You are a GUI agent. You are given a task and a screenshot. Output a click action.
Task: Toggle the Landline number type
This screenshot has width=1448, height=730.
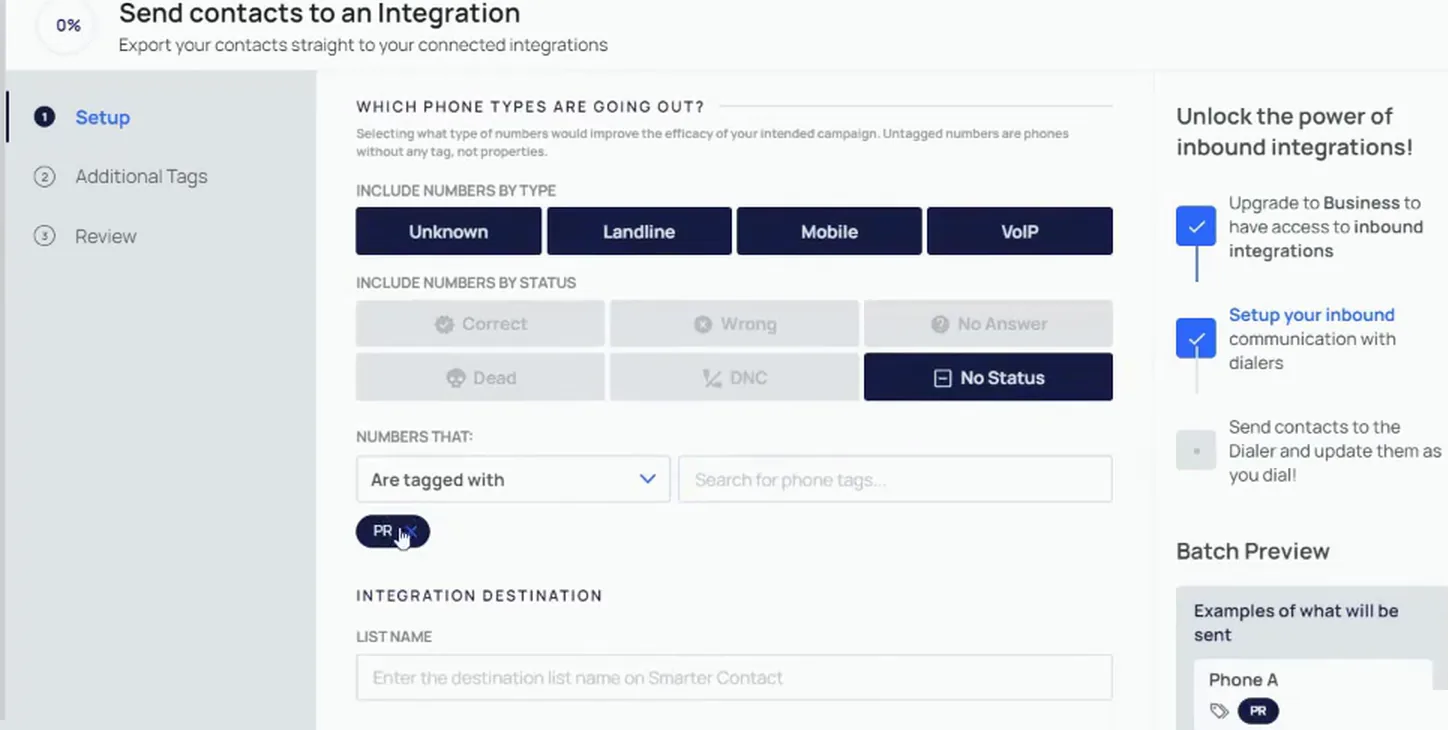[x=639, y=231]
